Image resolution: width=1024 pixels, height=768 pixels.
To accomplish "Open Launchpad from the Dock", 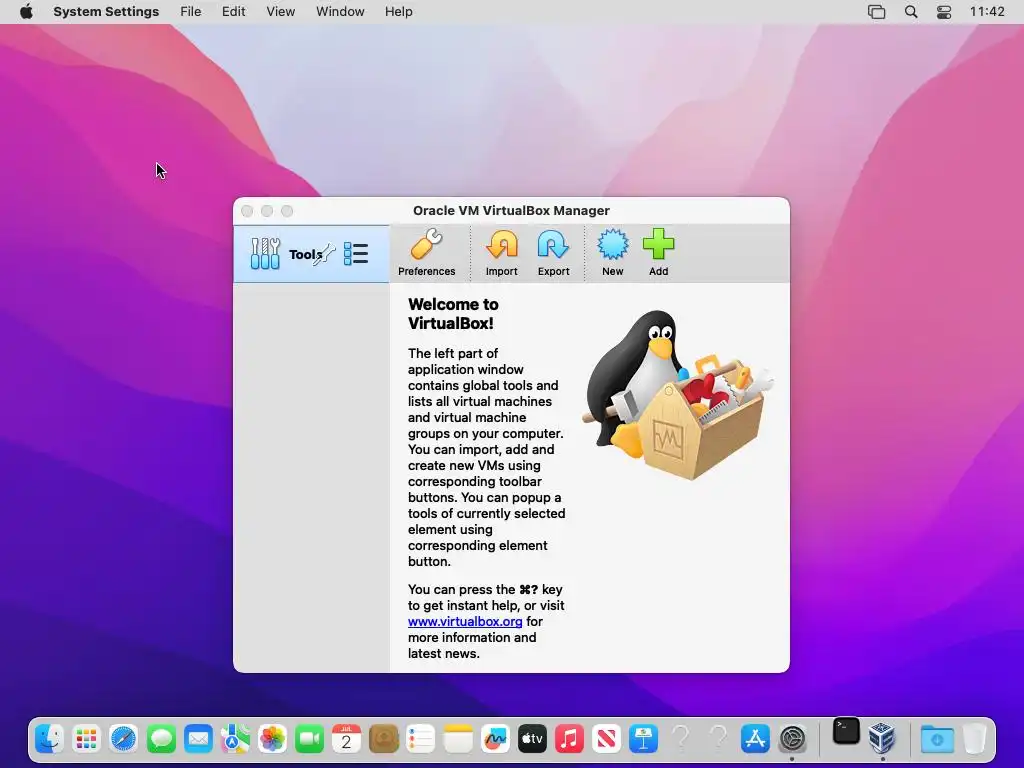I will 87,739.
